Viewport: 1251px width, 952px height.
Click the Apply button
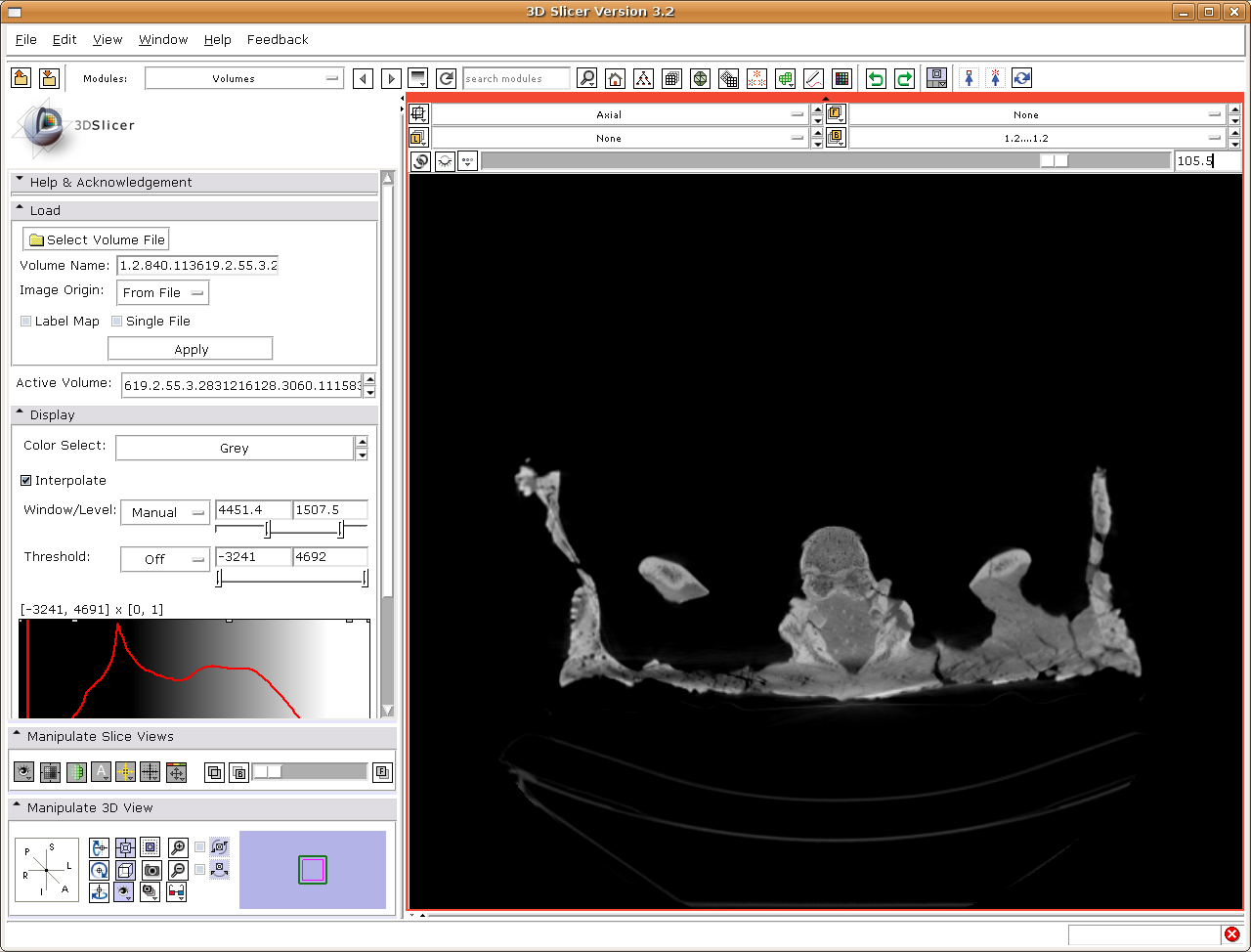[191, 349]
